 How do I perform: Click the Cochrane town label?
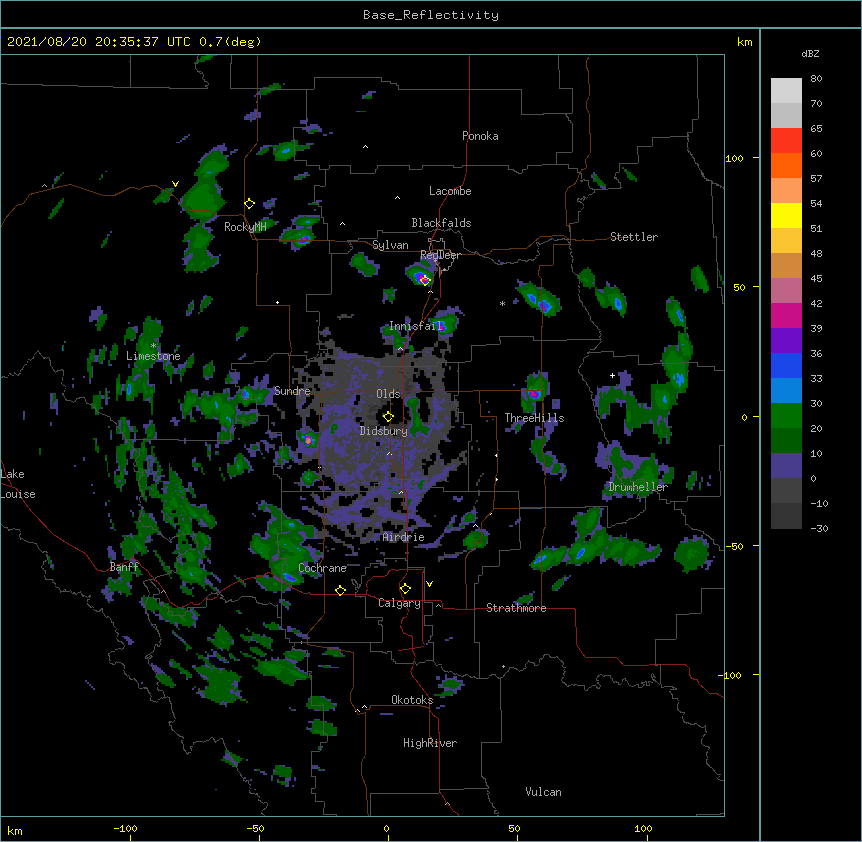click(x=322, y=568)
